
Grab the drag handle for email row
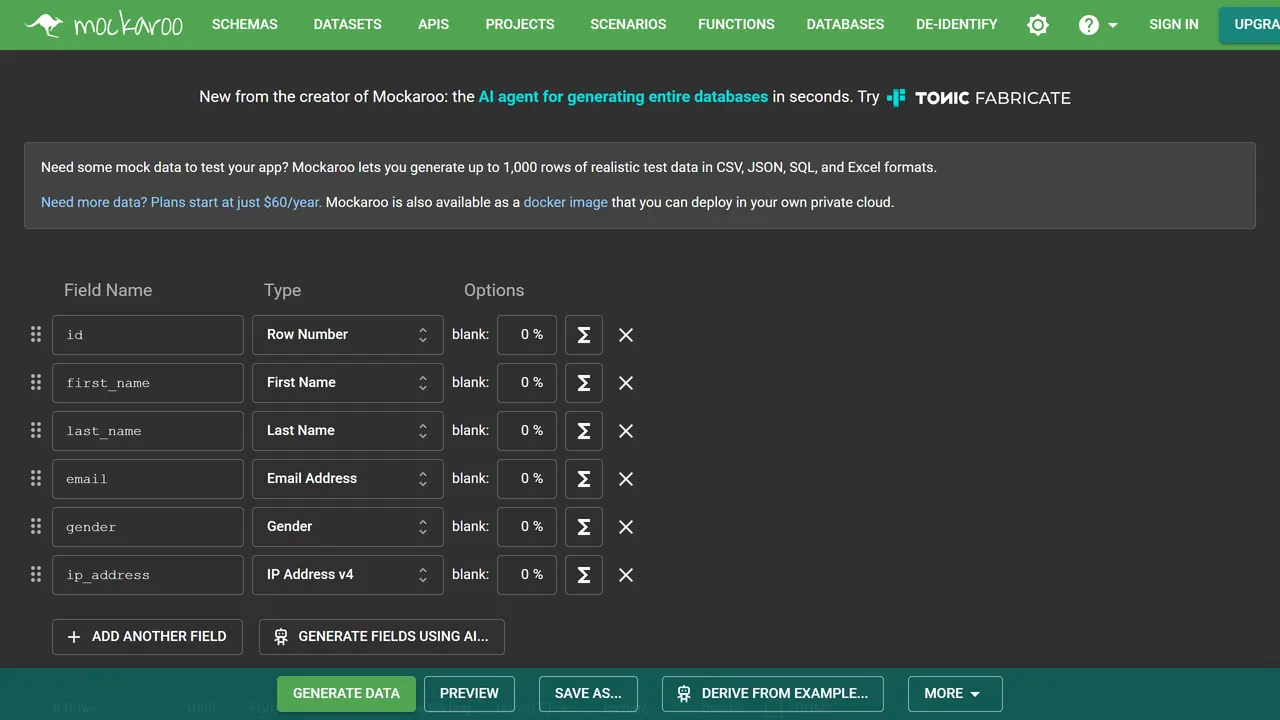point(36,478)
